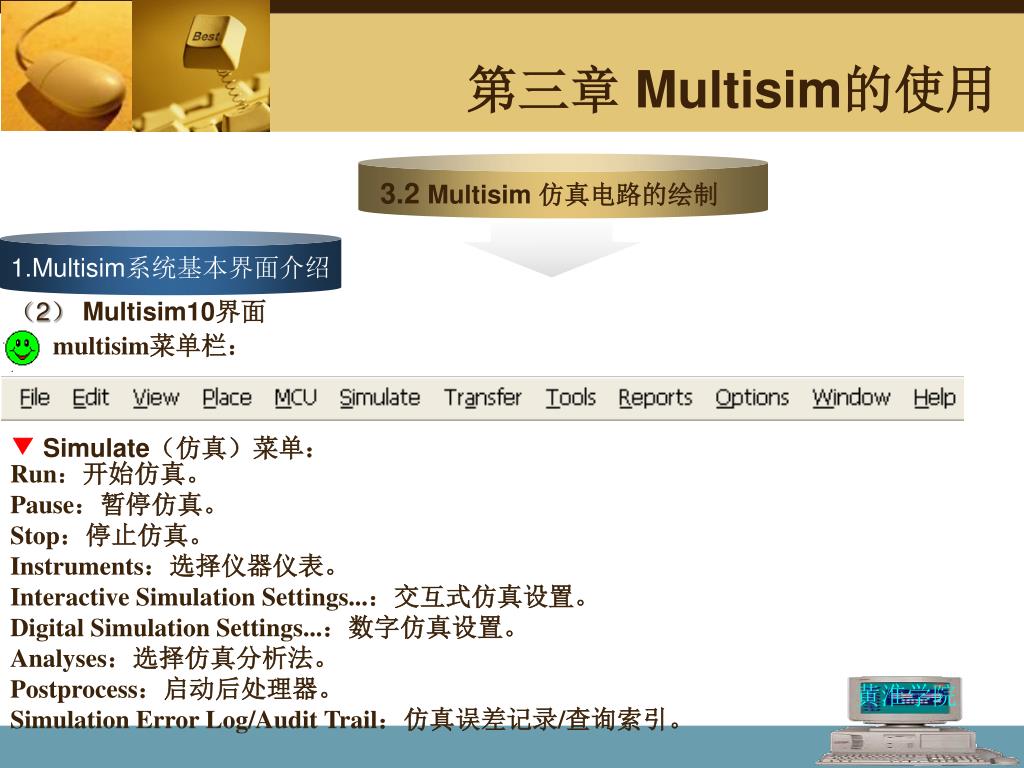This screenshot has height=768, width=1024.
Task: Click the Digital Simulation Settings line
Action: (264, 628)
